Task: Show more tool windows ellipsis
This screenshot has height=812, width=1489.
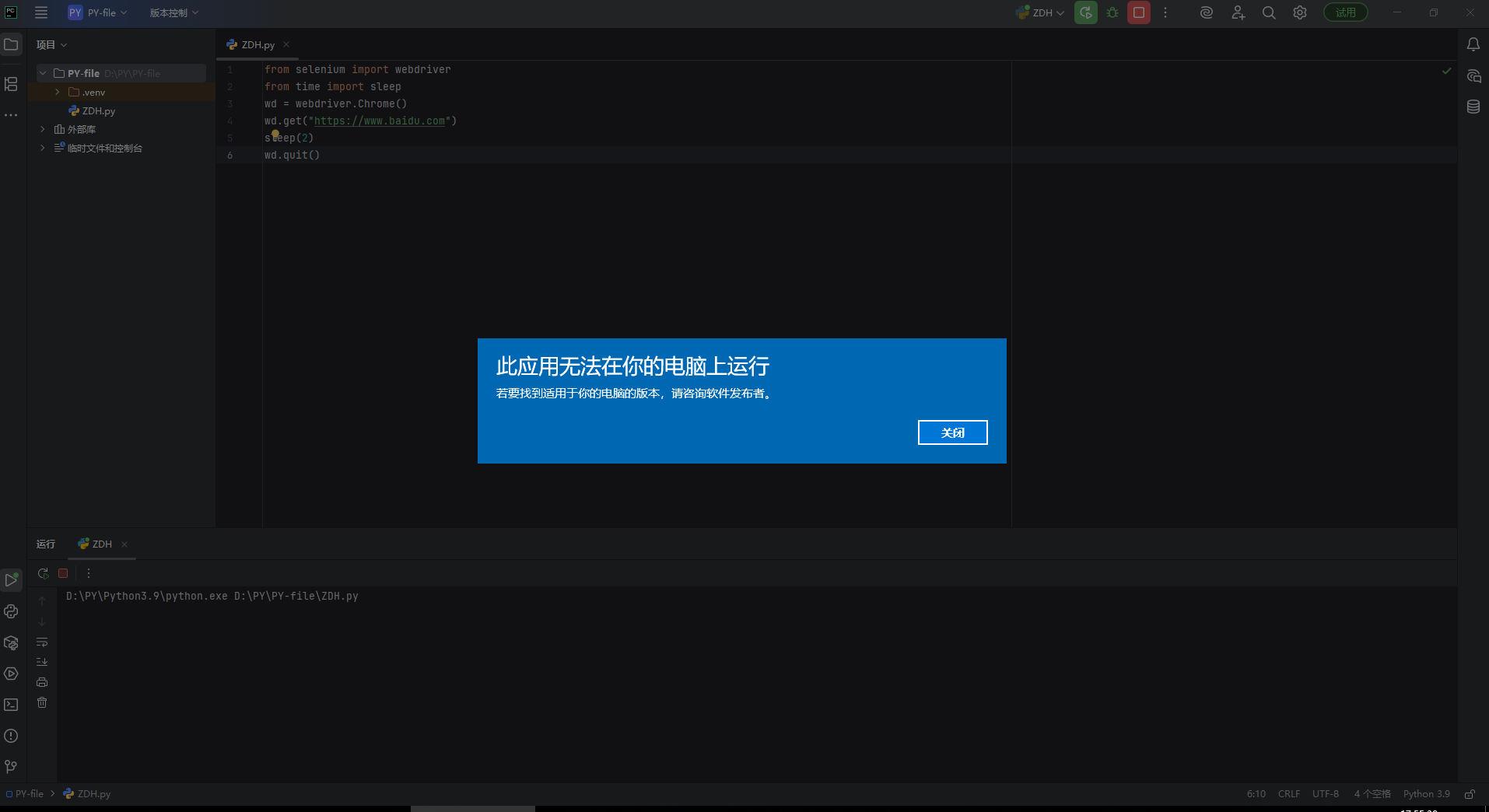Action: click(11, 115)
